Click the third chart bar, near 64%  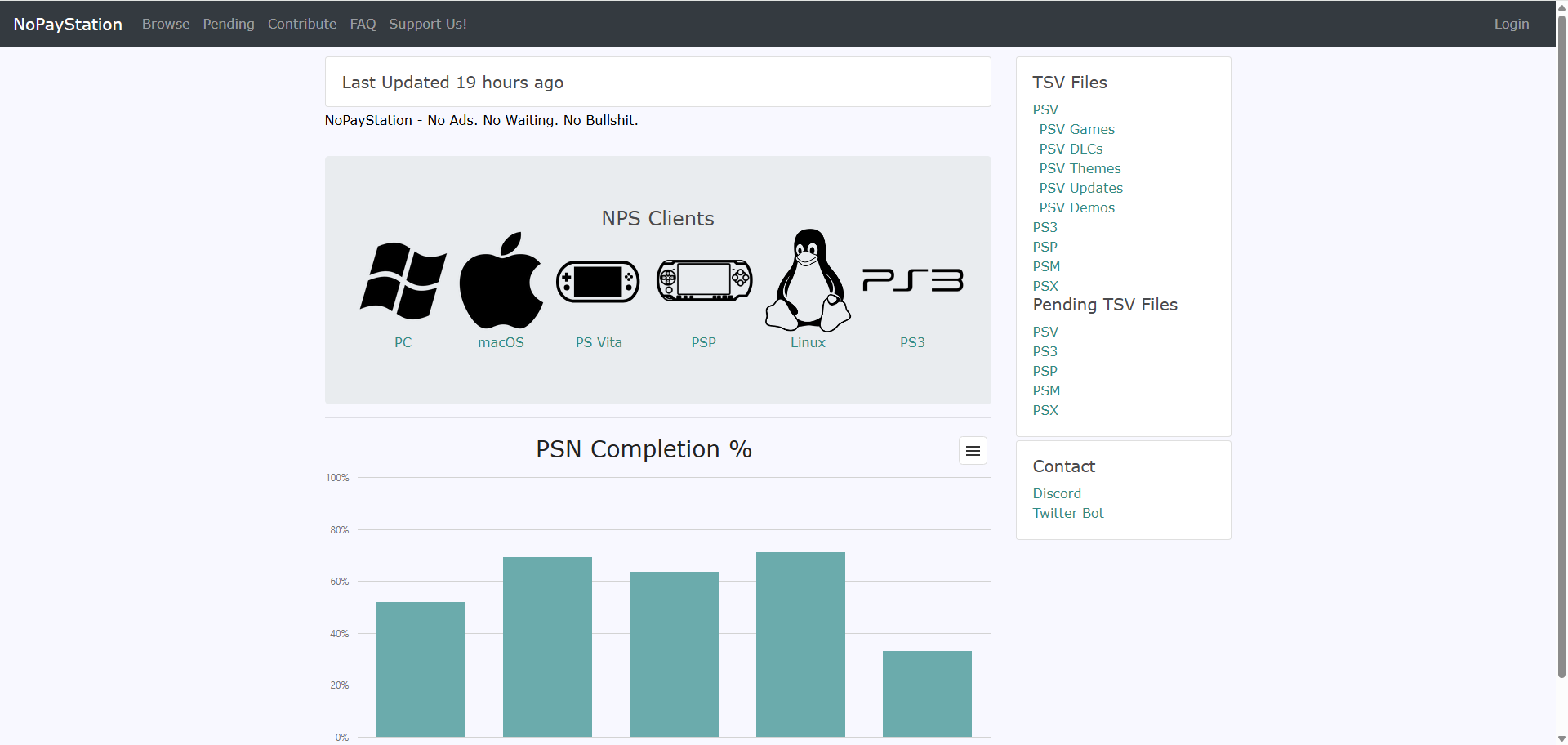tap(674, 654)
